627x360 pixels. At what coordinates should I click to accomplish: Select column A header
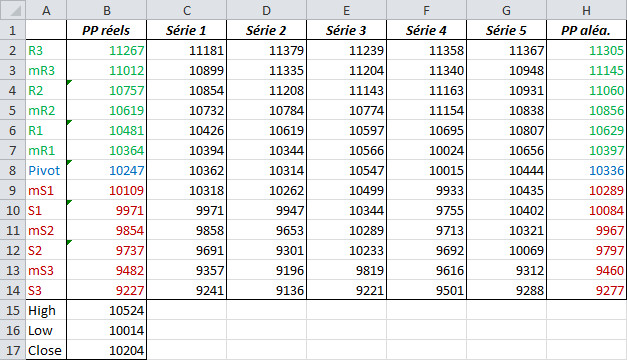pyautogui.click(x=46, y=10)
